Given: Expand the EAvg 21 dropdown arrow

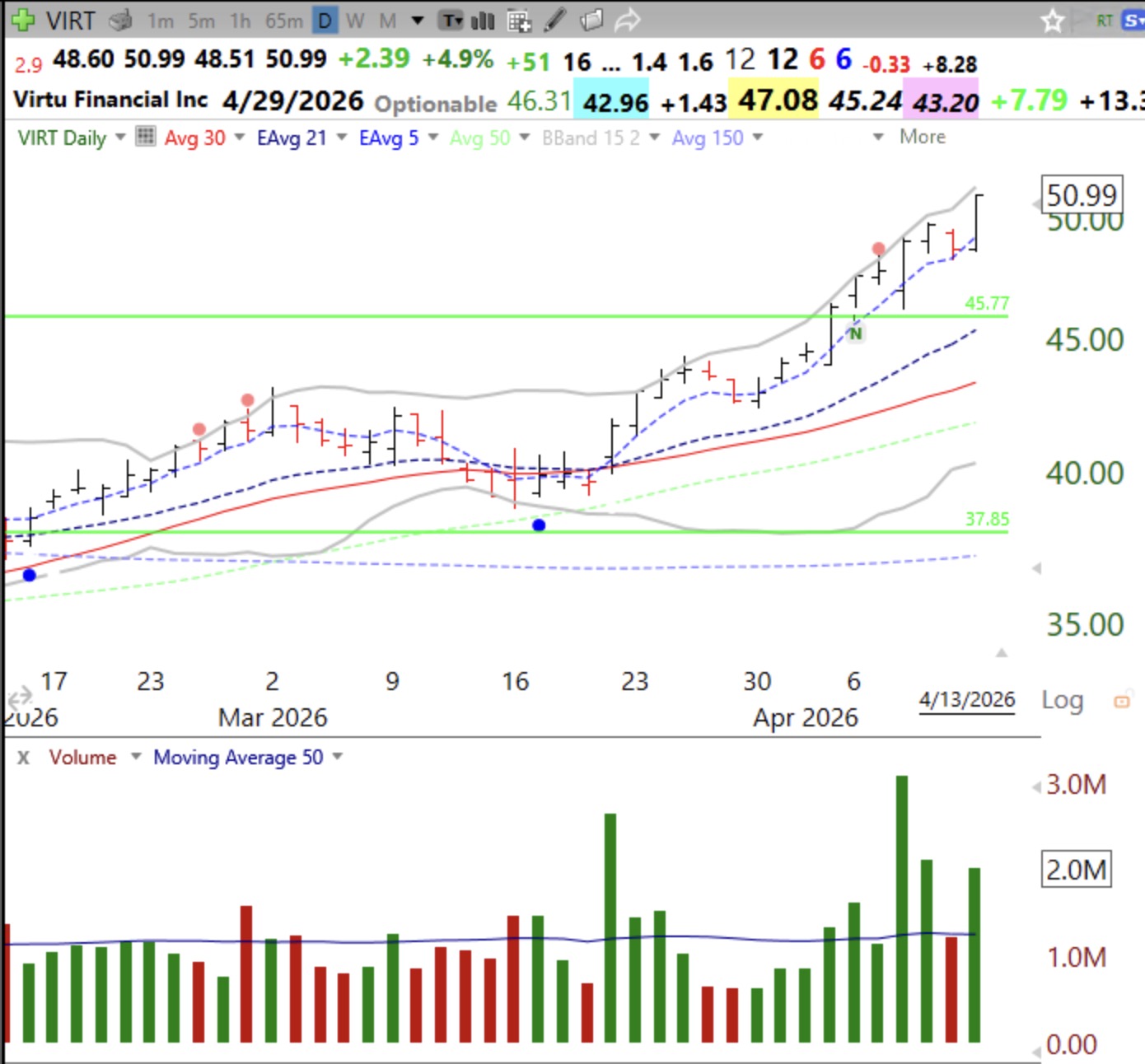Looking at the screenshot, I should 342,137.
